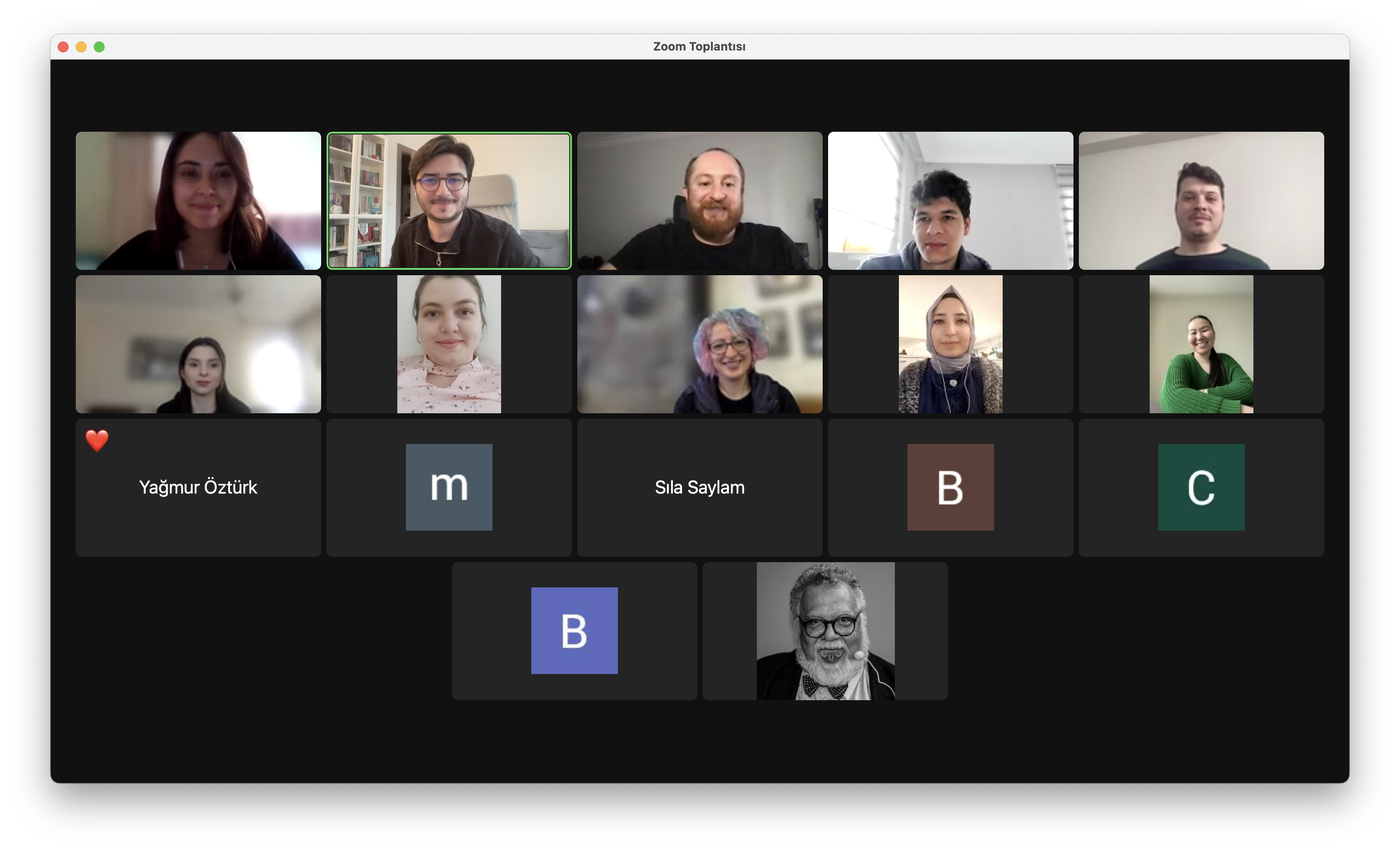This screenshot has height=850, width=1400.
Task: Click the green fullscreen window button
Action: coord(99,46)
